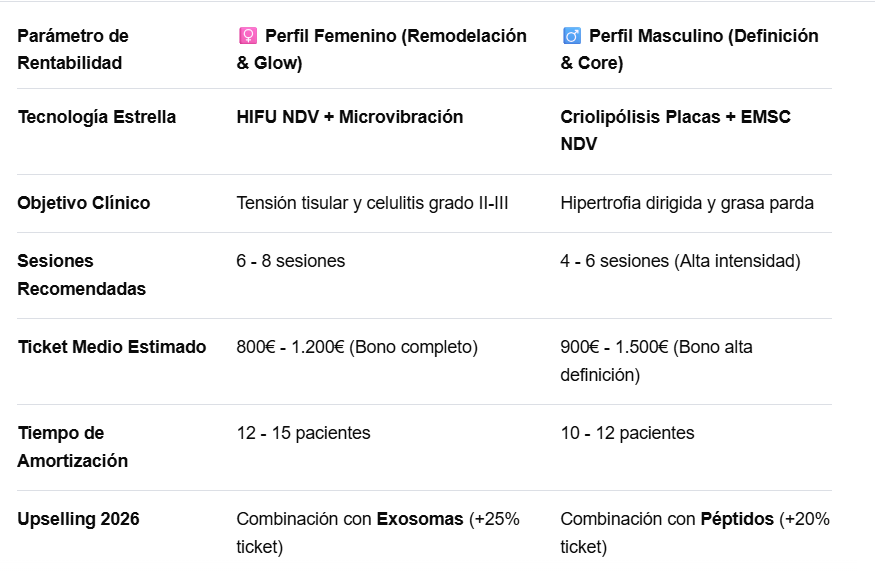Select the "Perfil Femenino (Remodelación & Glow)" header text

(x=382, y=49)
